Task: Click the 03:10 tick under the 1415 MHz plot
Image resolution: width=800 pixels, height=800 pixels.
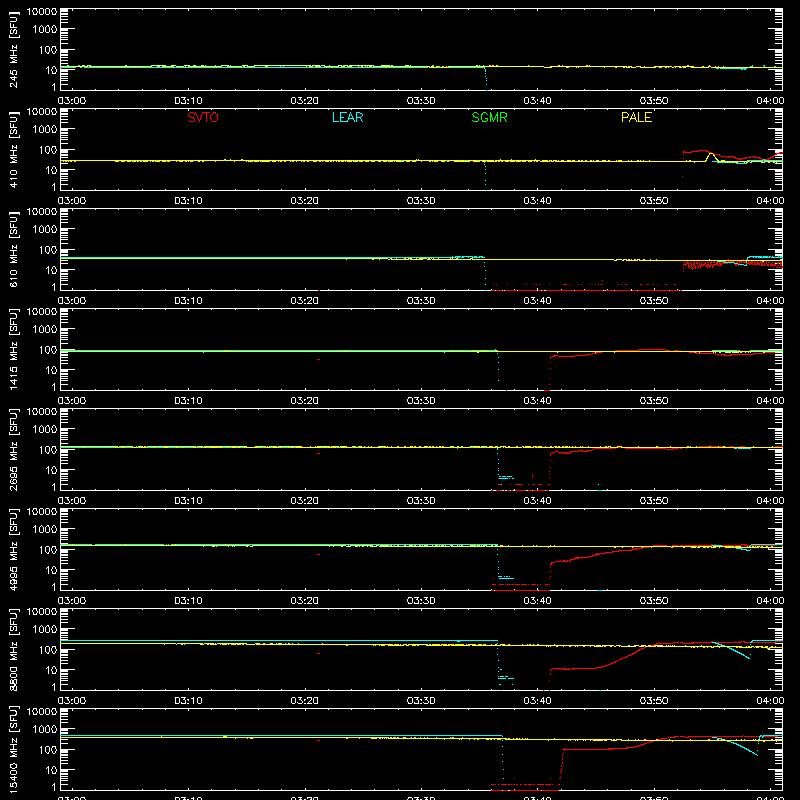Action: [188, 401]
